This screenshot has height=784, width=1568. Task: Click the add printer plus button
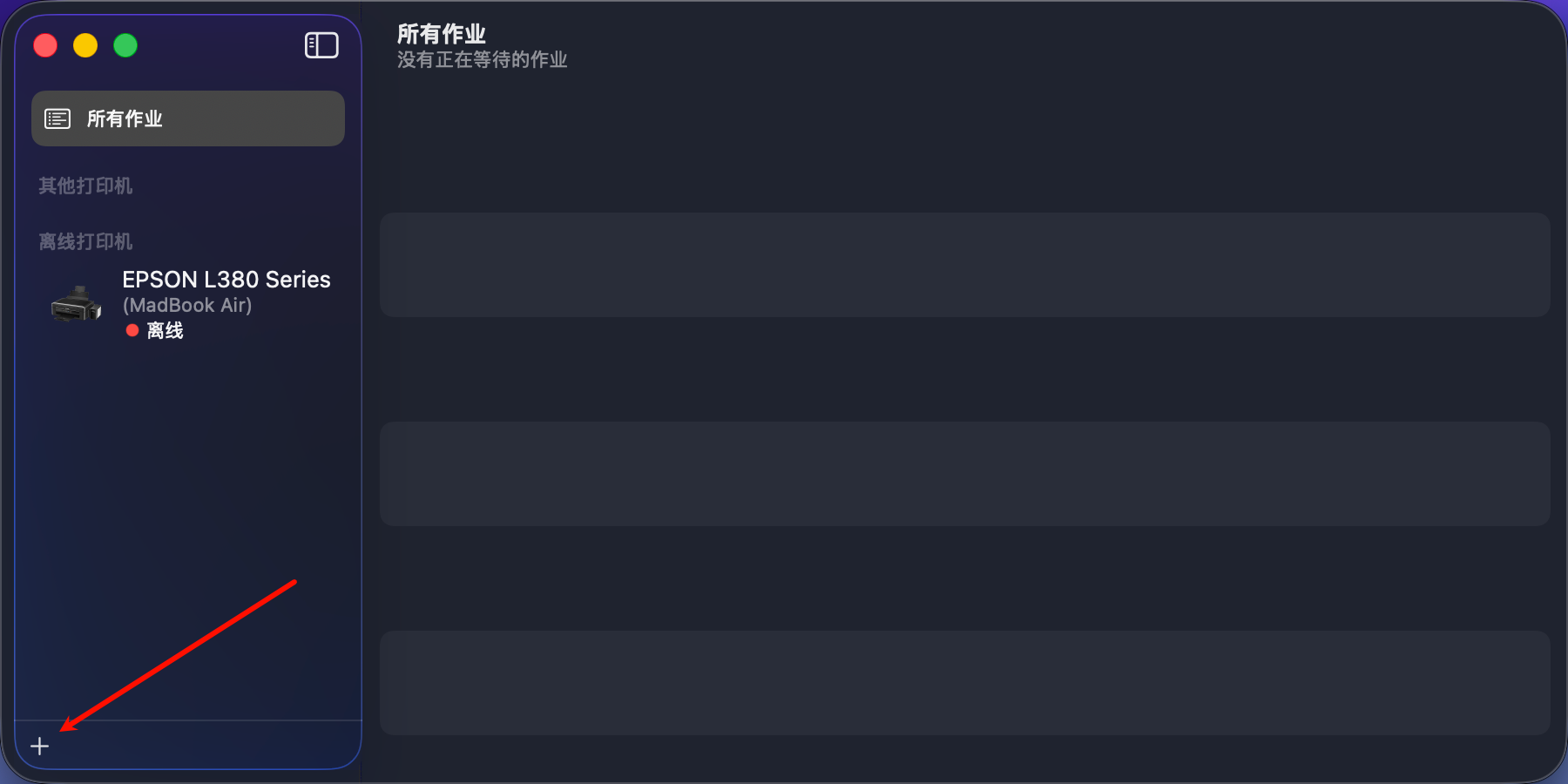40,747
